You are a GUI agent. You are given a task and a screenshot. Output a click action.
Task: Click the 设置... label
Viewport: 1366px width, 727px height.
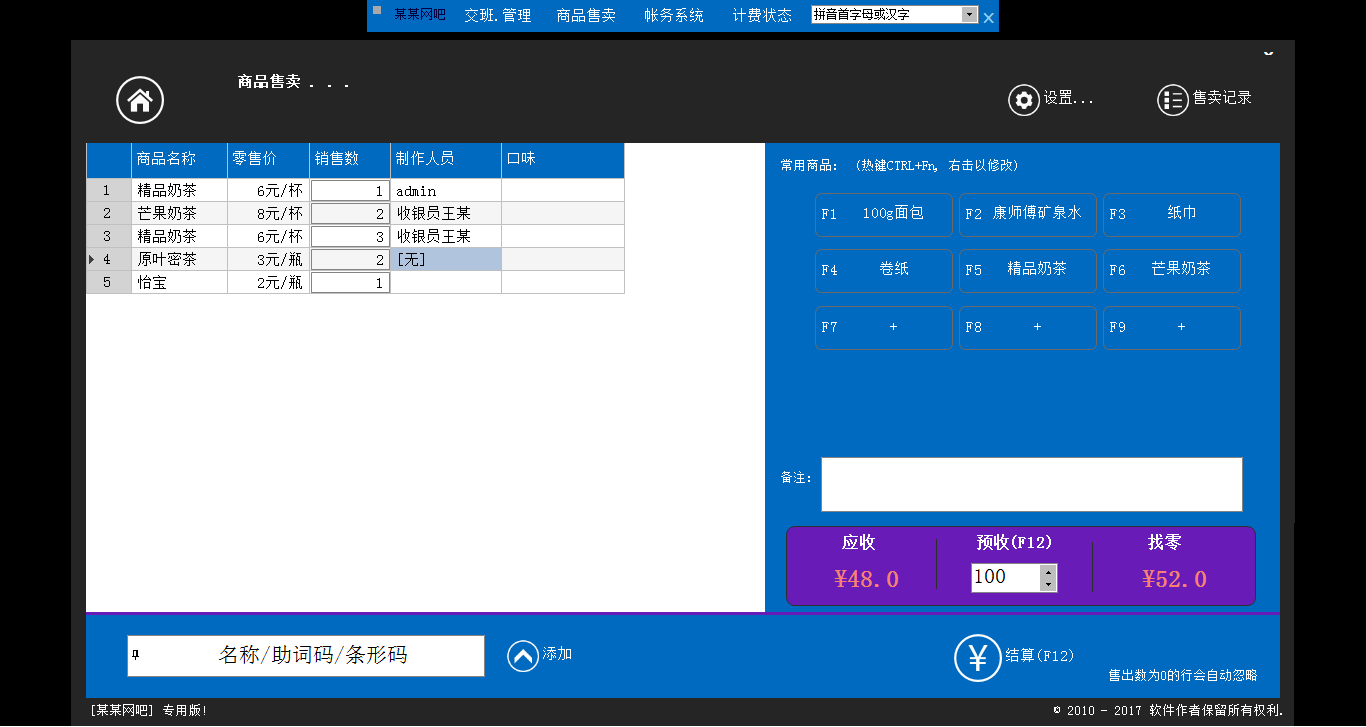tap(1069, 98)
